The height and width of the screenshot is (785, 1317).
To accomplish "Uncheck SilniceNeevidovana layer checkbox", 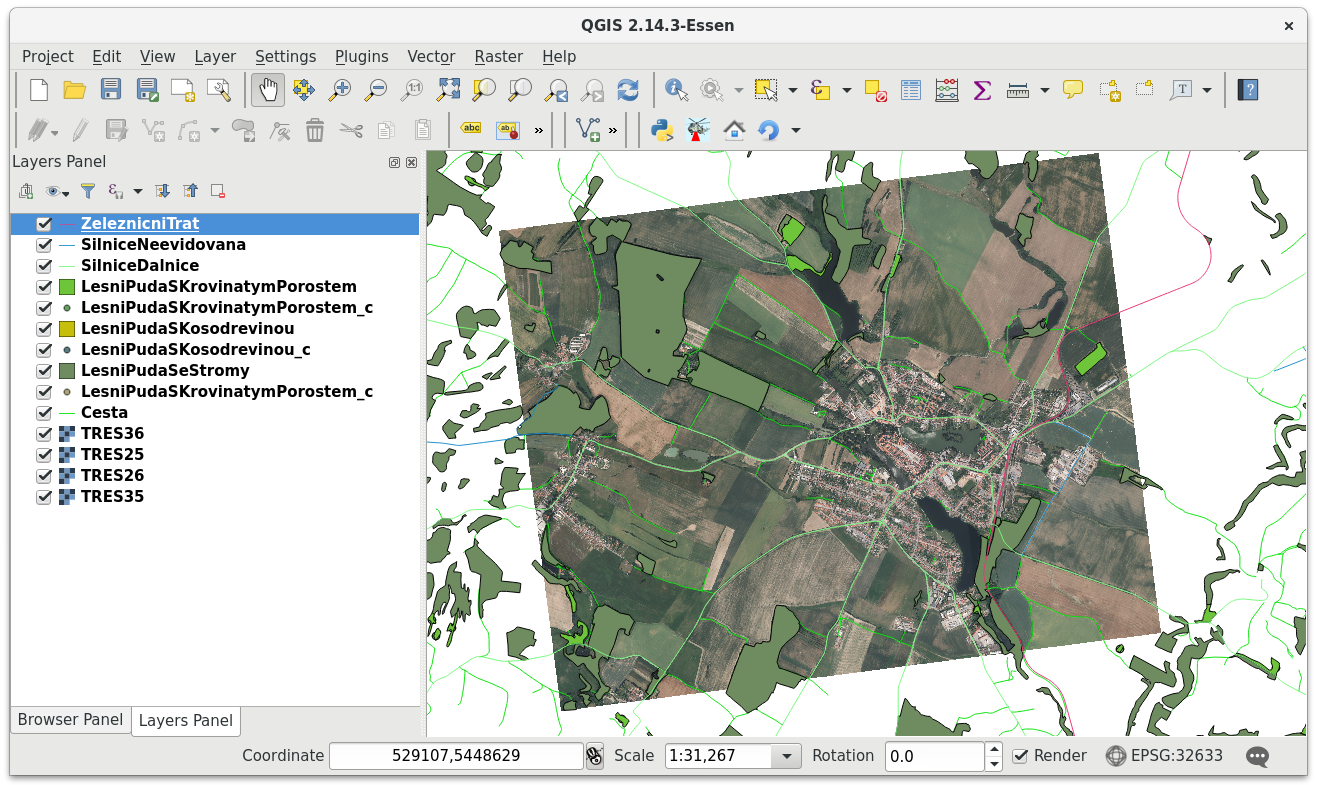I will [44, 245].
